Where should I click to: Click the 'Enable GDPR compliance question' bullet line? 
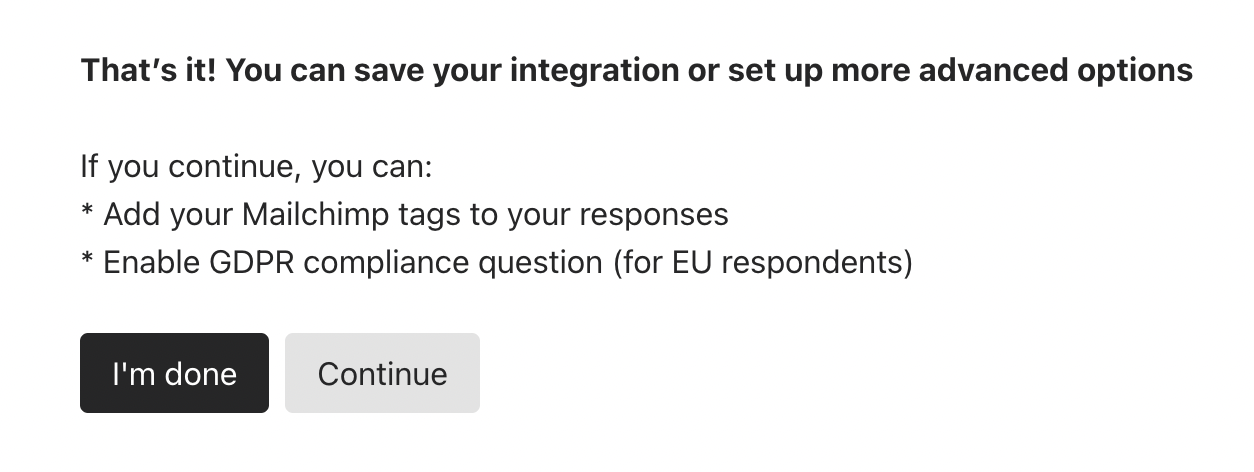pyautogui.click(x=496, y=262)
